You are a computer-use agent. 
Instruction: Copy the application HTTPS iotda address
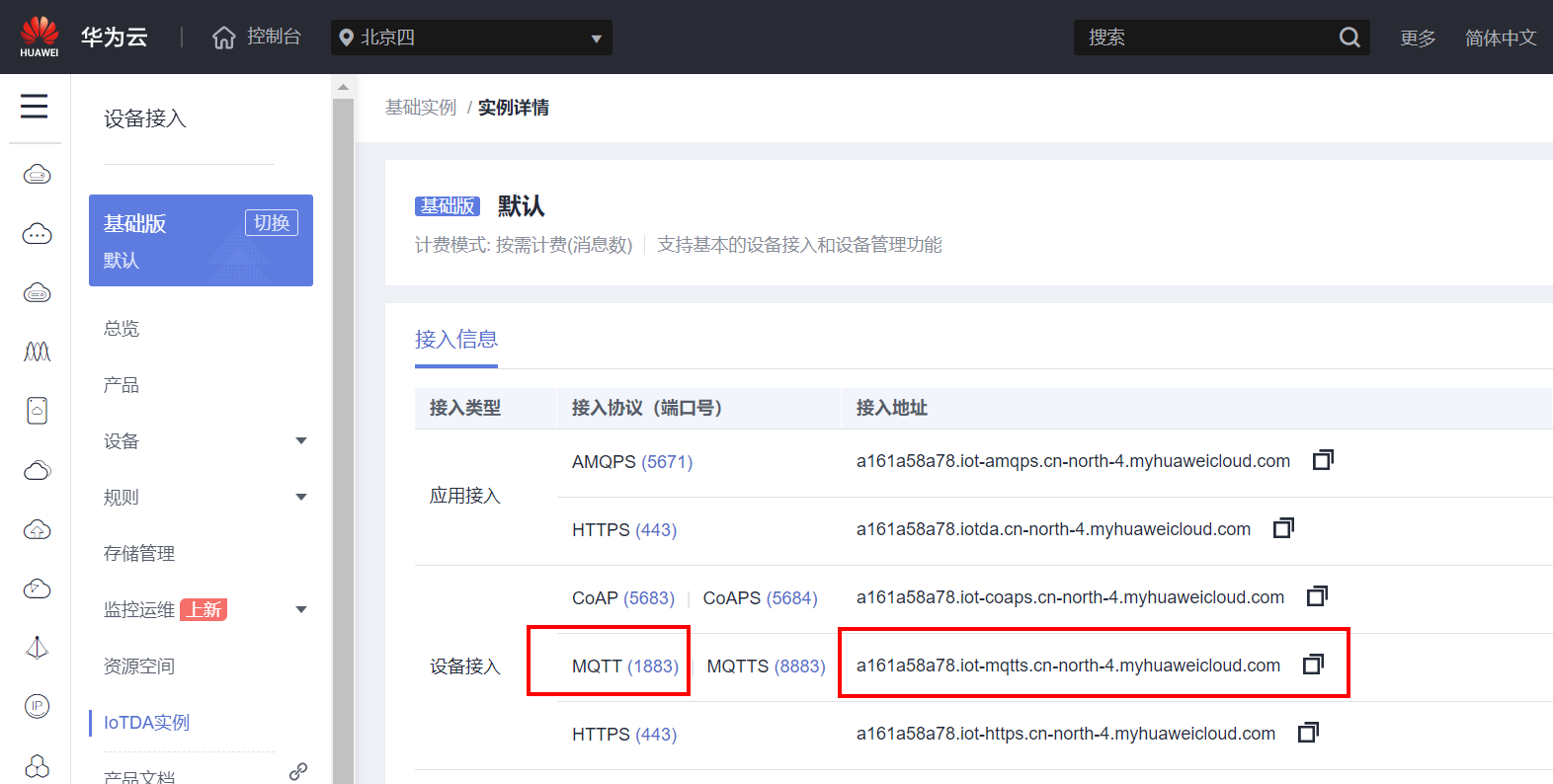[1283, 528]
